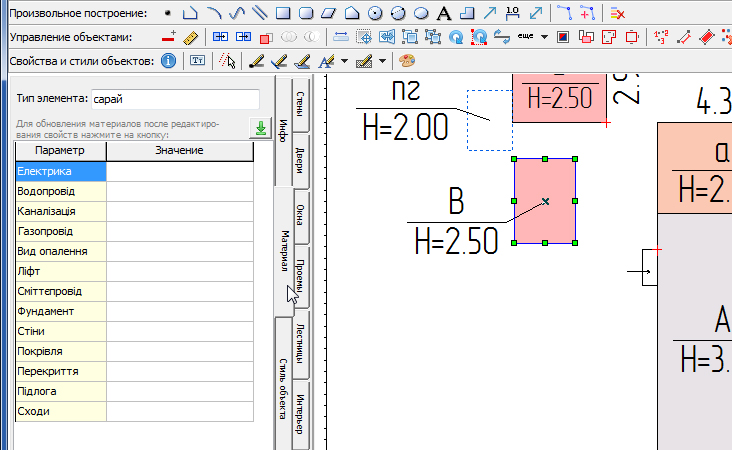This screenshot has width=732, height=450.
Task: Open the hatch fill style dropdown arrow
Action: click(x=382, y=61)
